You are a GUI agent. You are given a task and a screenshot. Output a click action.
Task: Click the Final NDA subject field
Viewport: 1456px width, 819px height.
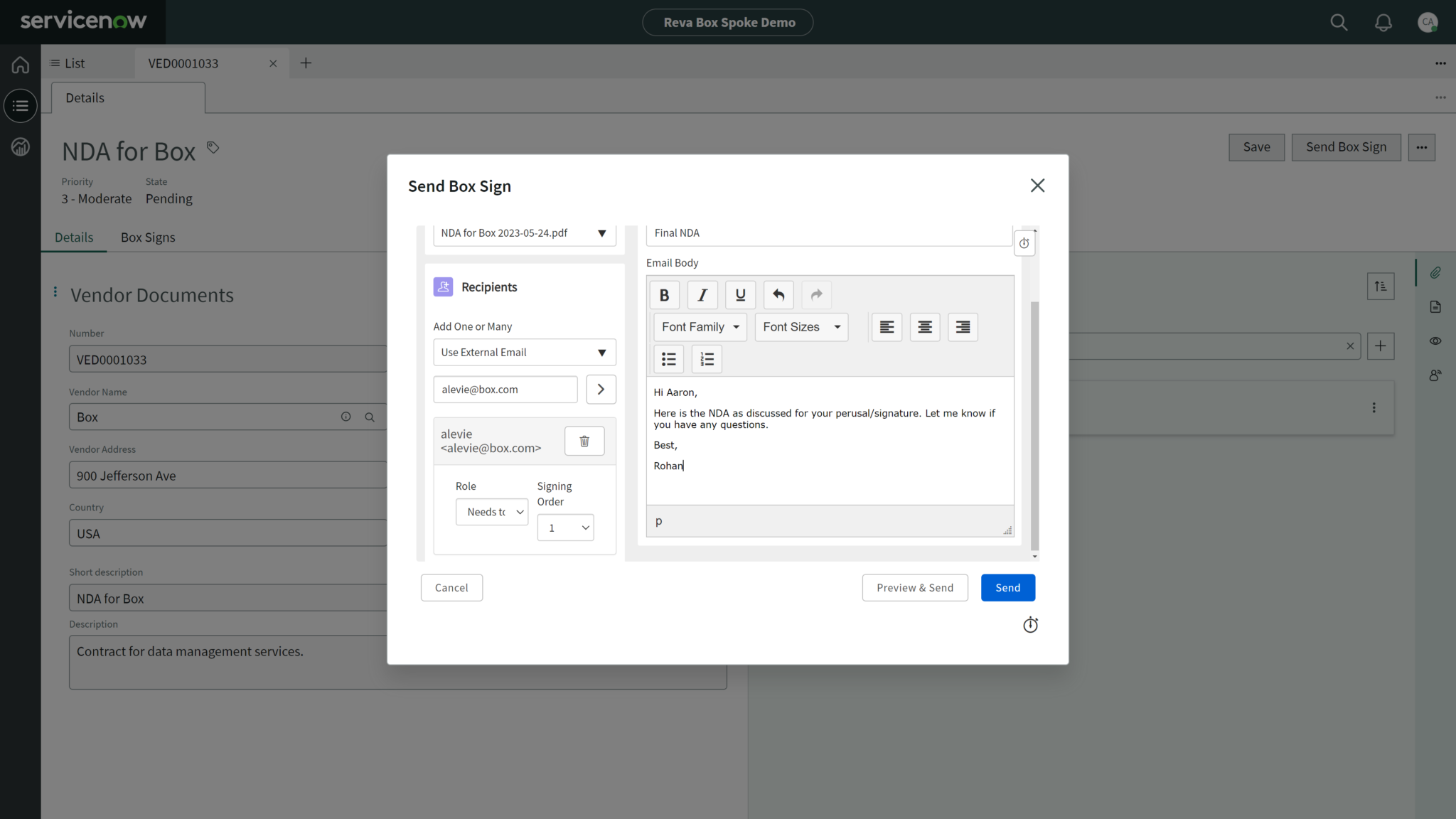(x=829, y=234)
